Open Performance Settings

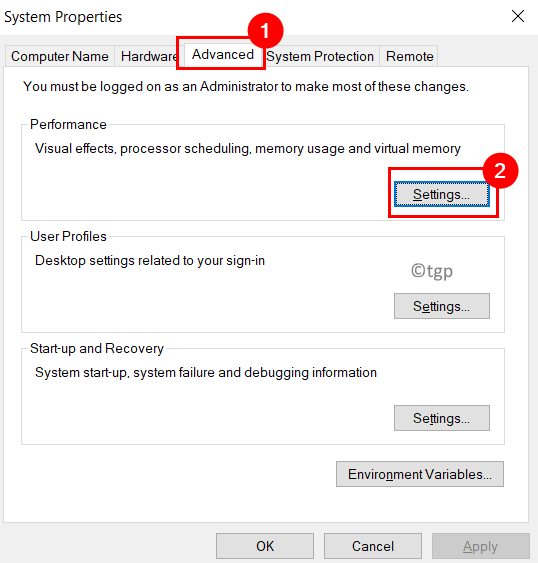(x=441, y=194)
